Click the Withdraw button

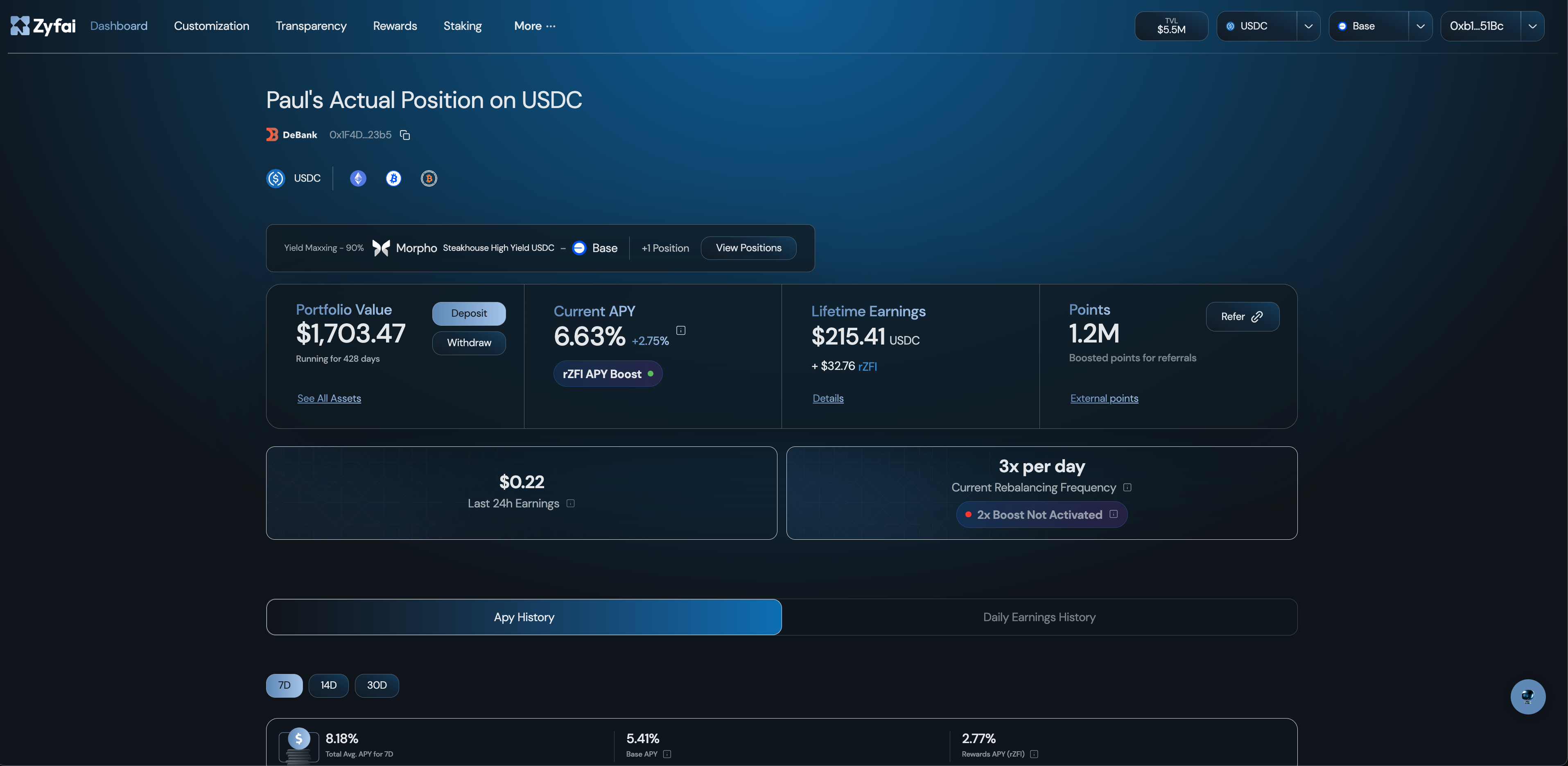(x=469, y=342)
